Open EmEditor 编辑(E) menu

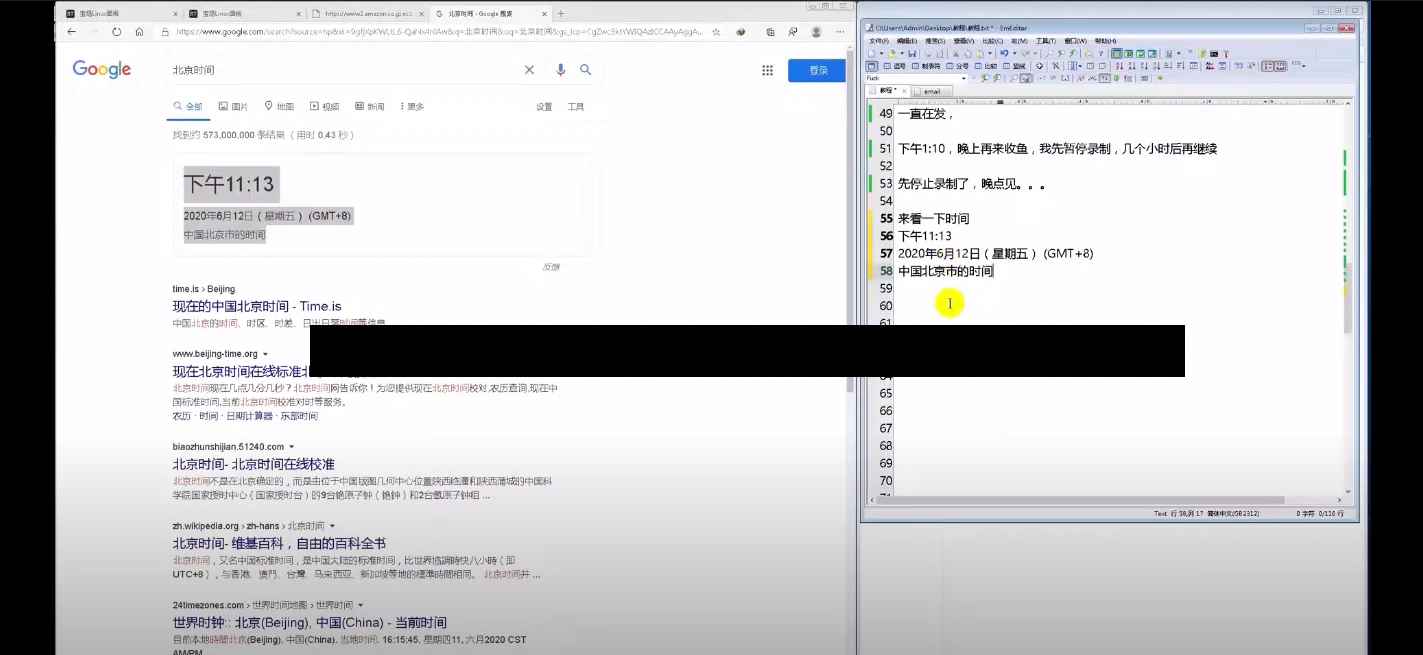[x=907, y=41]
